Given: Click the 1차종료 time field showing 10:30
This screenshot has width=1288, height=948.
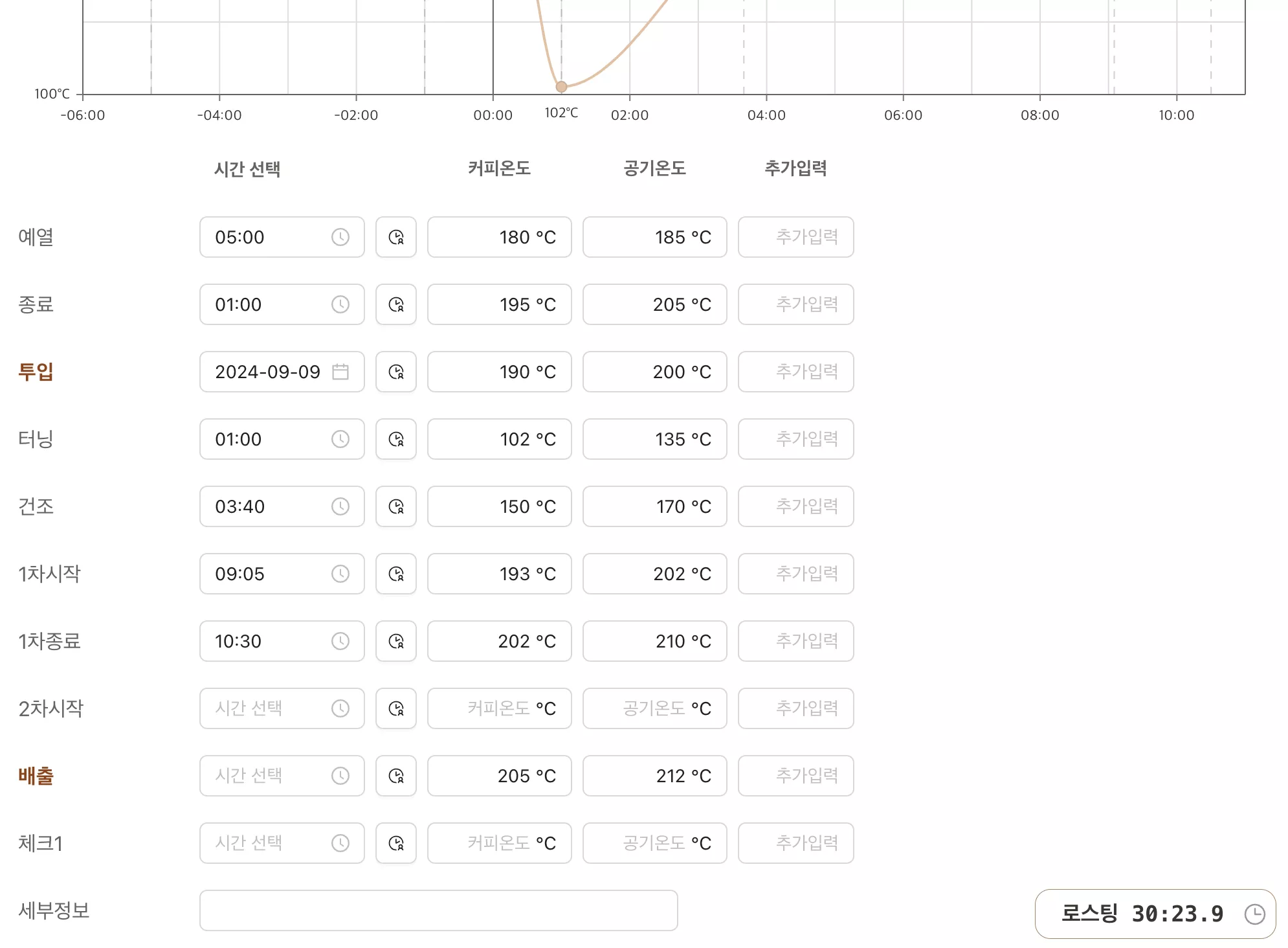Looking at the screenshot, I should (x=282, y=641).
